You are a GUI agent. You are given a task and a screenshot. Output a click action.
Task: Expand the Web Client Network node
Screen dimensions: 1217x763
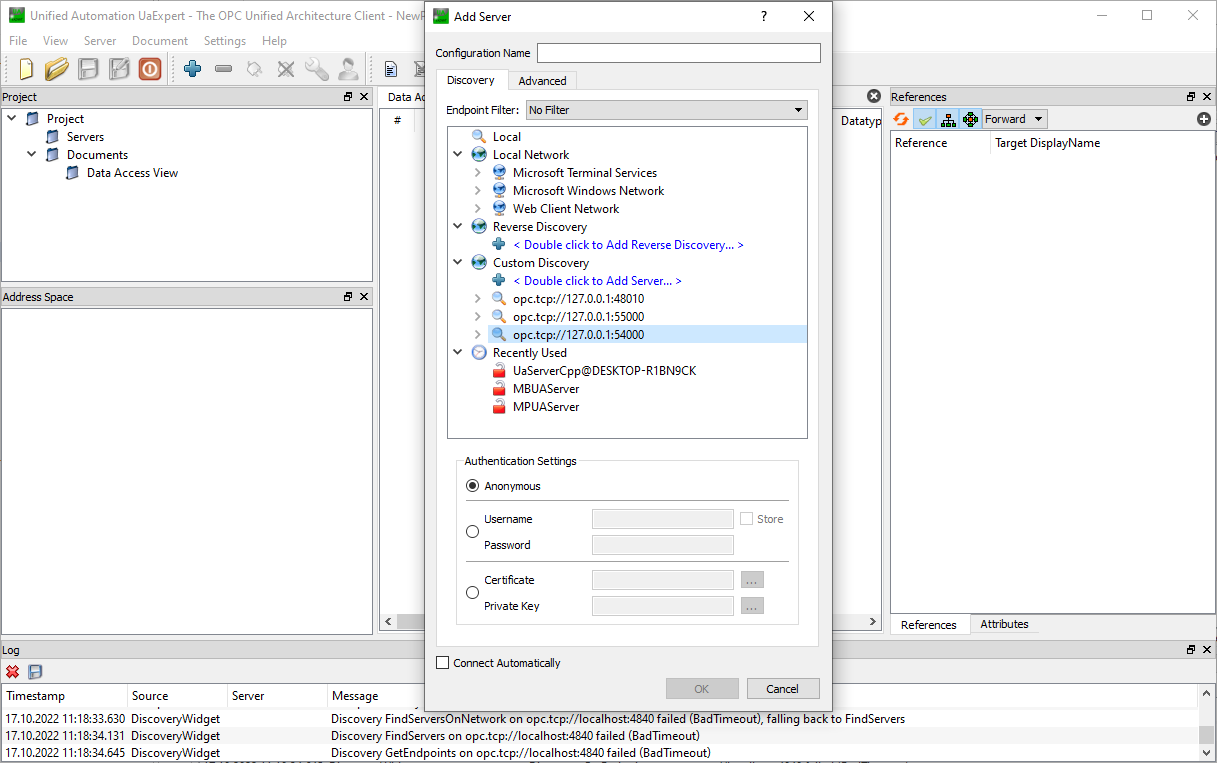click(x=478, y=209)
